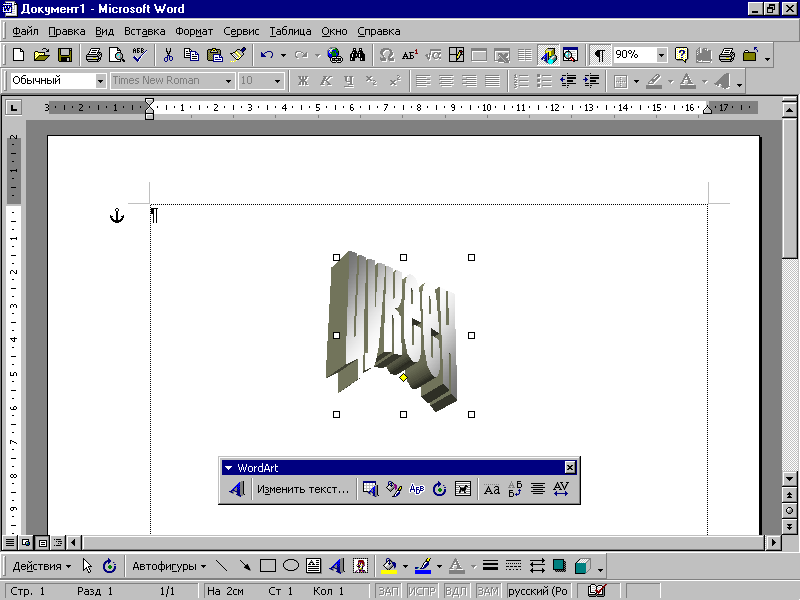Pick the Line tool in Drawing toolbar

[221, 566]
